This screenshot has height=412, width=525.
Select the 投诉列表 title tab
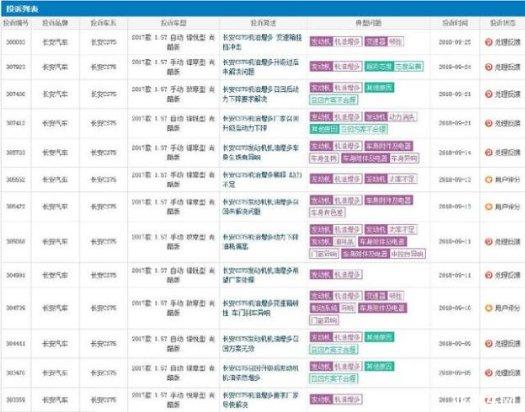(x=22, y=9)
